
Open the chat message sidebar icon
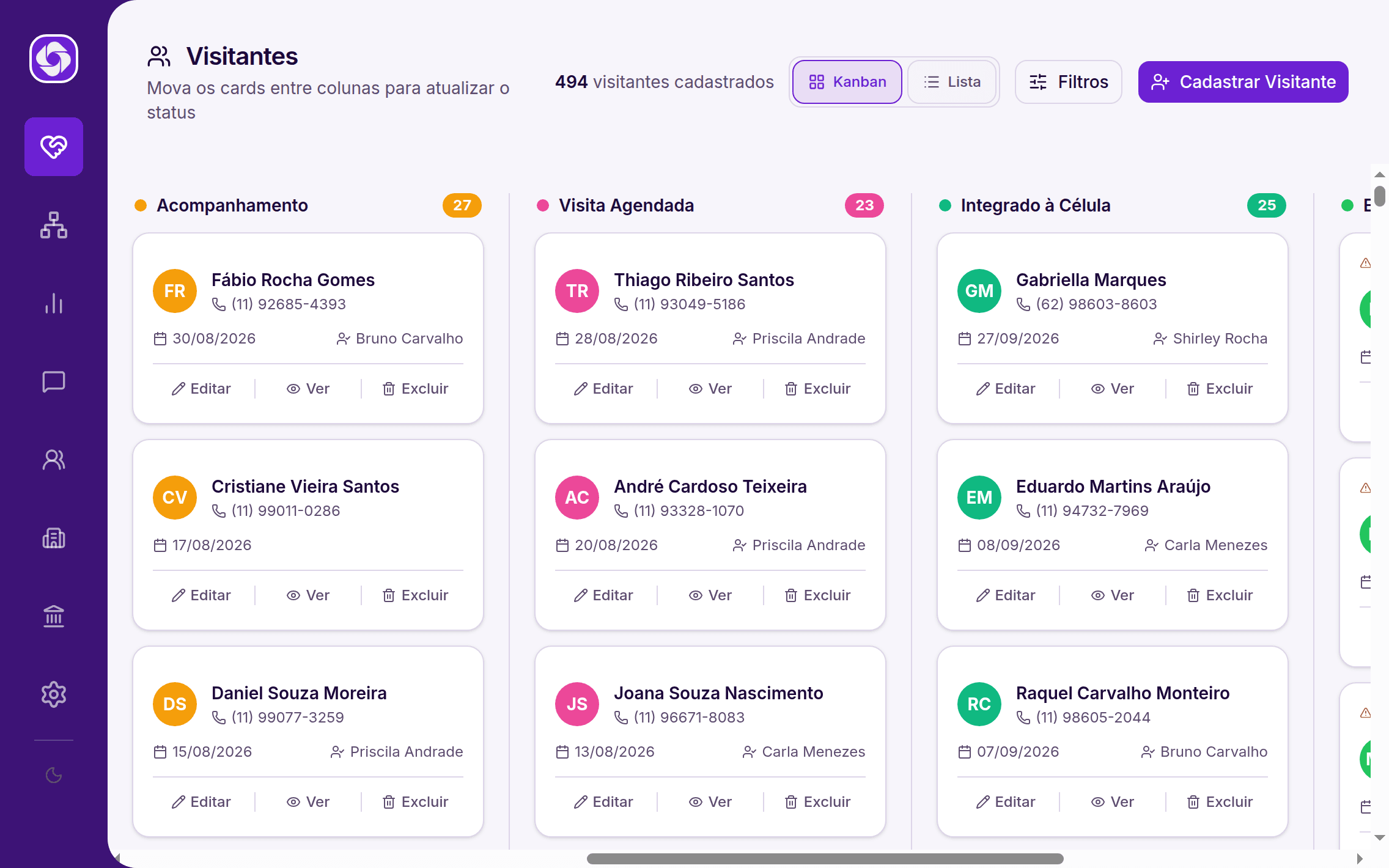click(54, 381)
